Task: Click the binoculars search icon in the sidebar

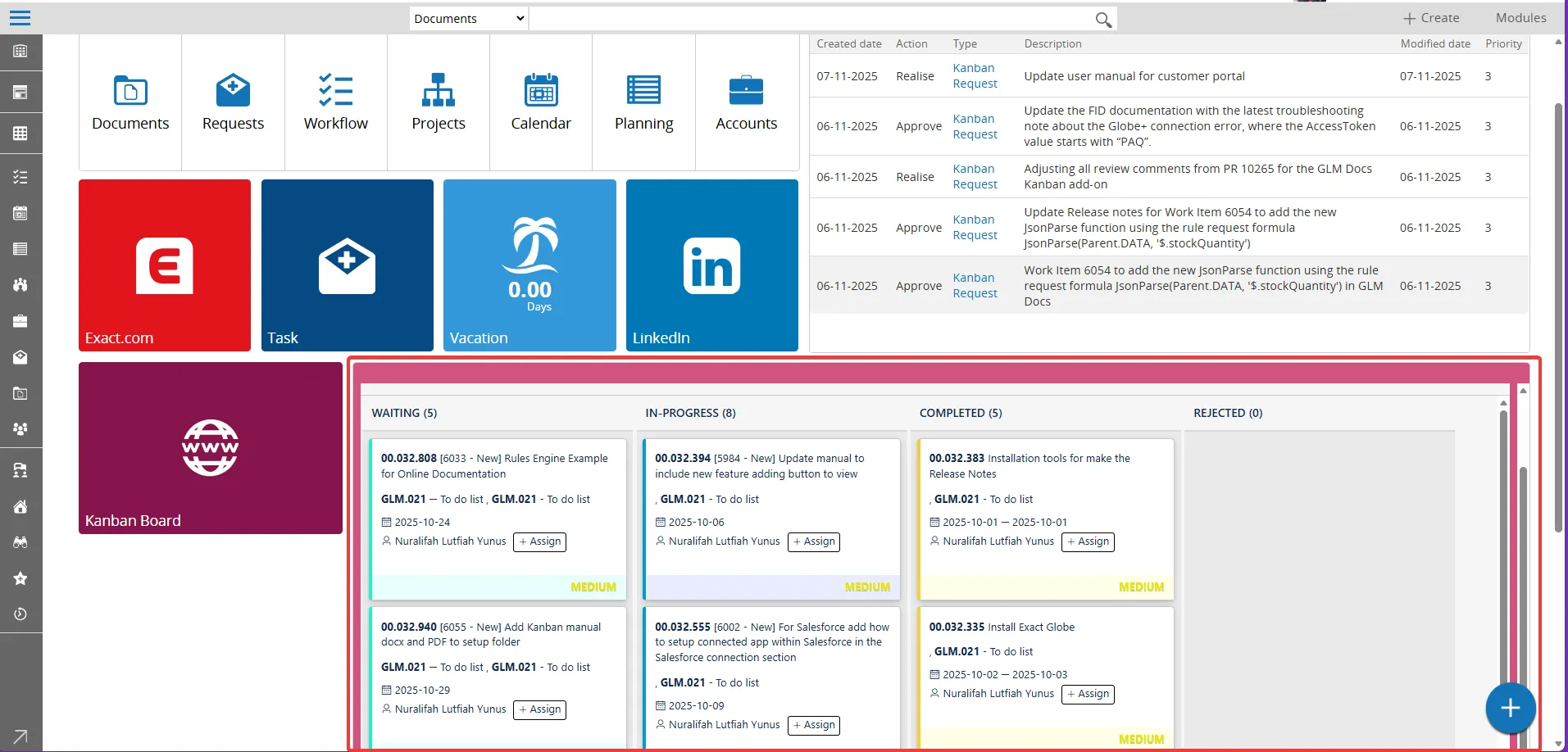Action: [20, 542]
